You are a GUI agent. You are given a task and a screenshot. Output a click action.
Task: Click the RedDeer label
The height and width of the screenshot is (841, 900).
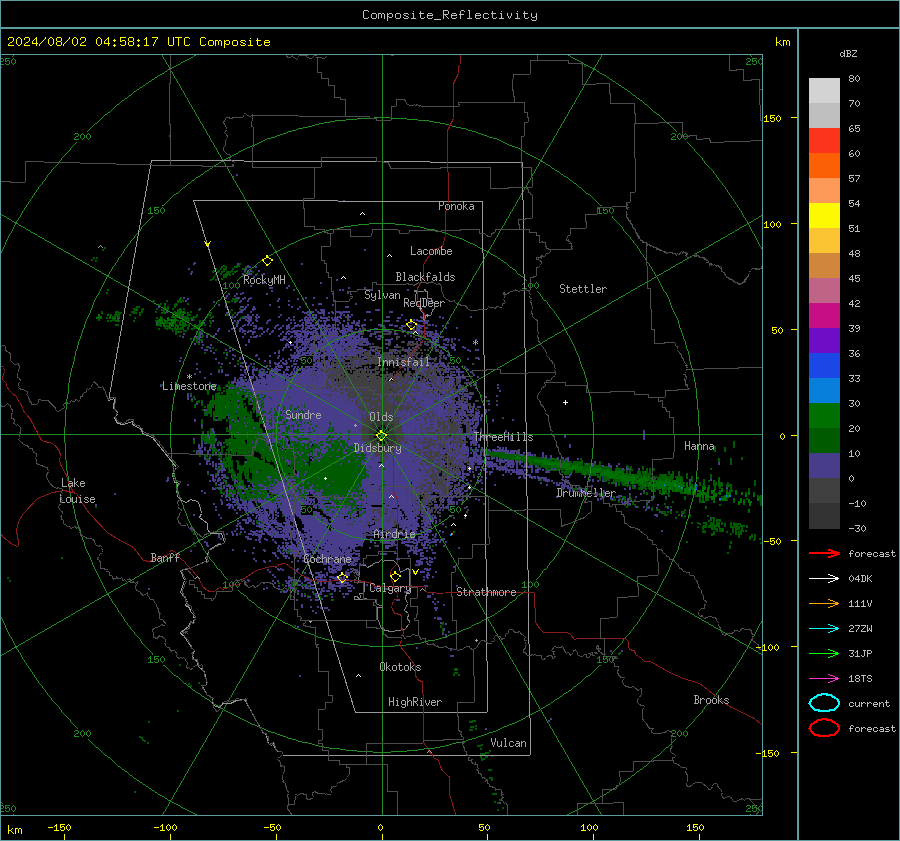tap(424, 303)
